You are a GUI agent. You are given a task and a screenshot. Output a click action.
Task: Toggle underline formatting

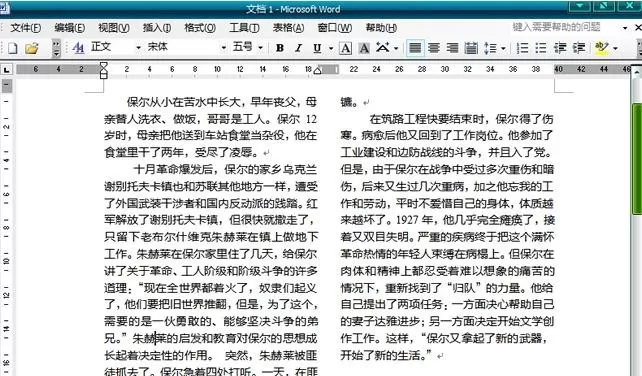point(317,48)
